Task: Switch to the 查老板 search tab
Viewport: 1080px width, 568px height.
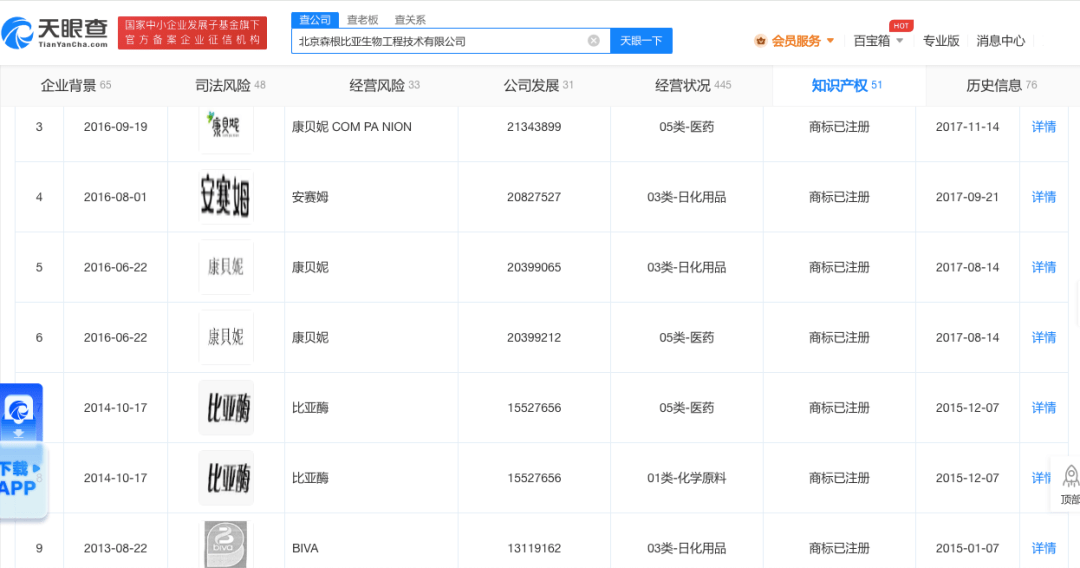Action: [362, 19]
